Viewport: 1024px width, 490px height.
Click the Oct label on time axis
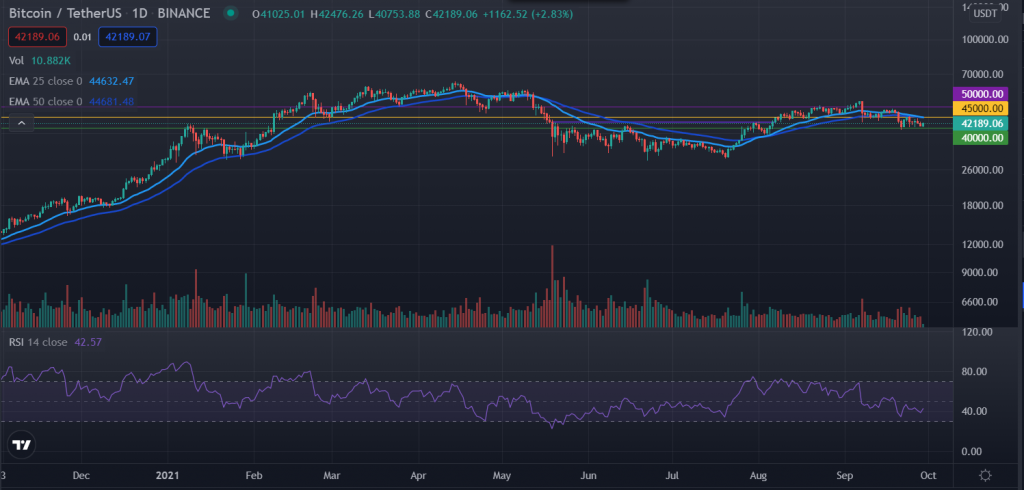pos(929,475)
